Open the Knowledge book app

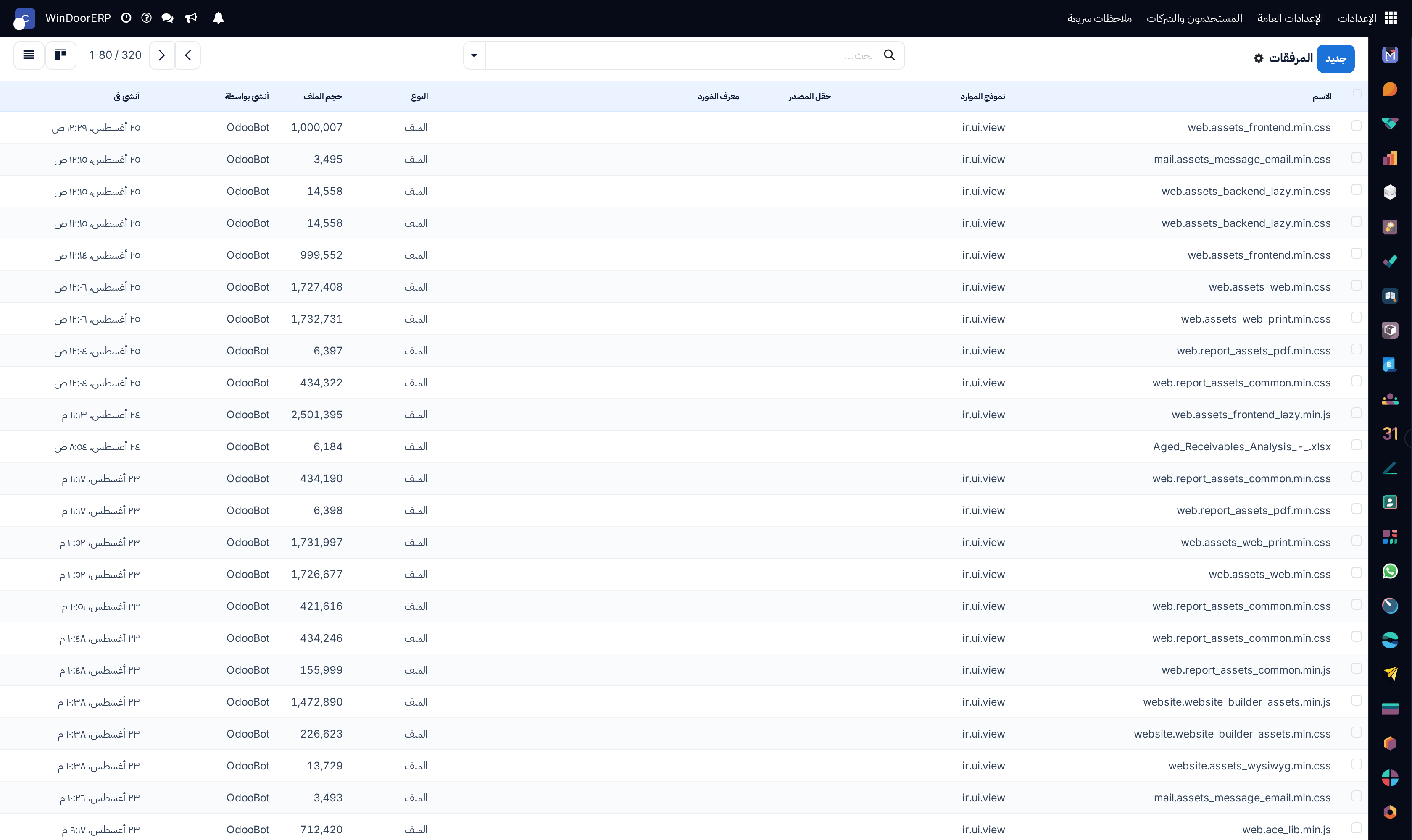(1390, 296)
